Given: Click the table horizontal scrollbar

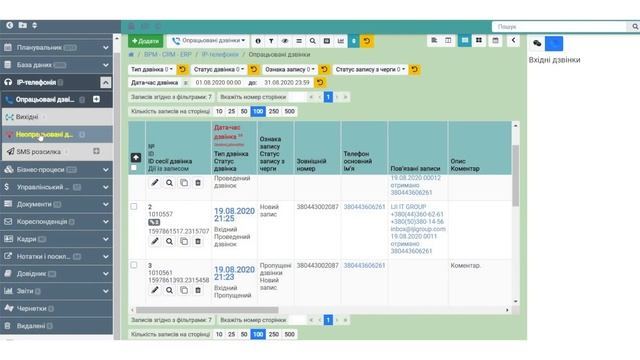Looking at the screenshot, I should (x=207, y=310).
